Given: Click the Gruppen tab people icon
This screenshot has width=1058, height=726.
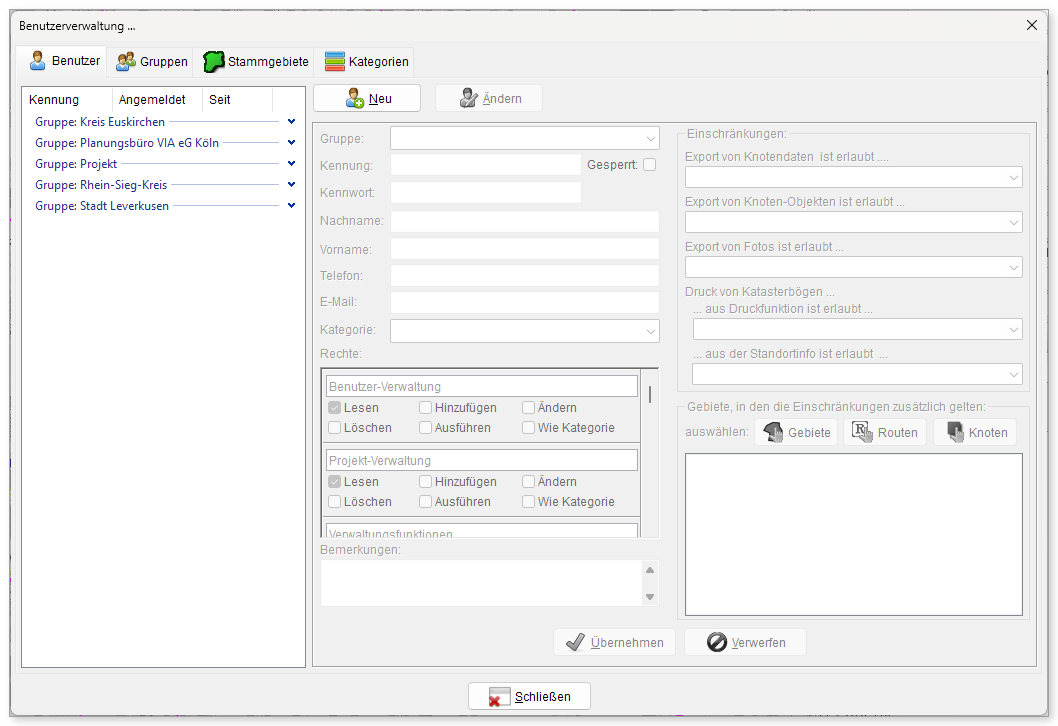Looking at the screenshot, I should coord(126,61).
